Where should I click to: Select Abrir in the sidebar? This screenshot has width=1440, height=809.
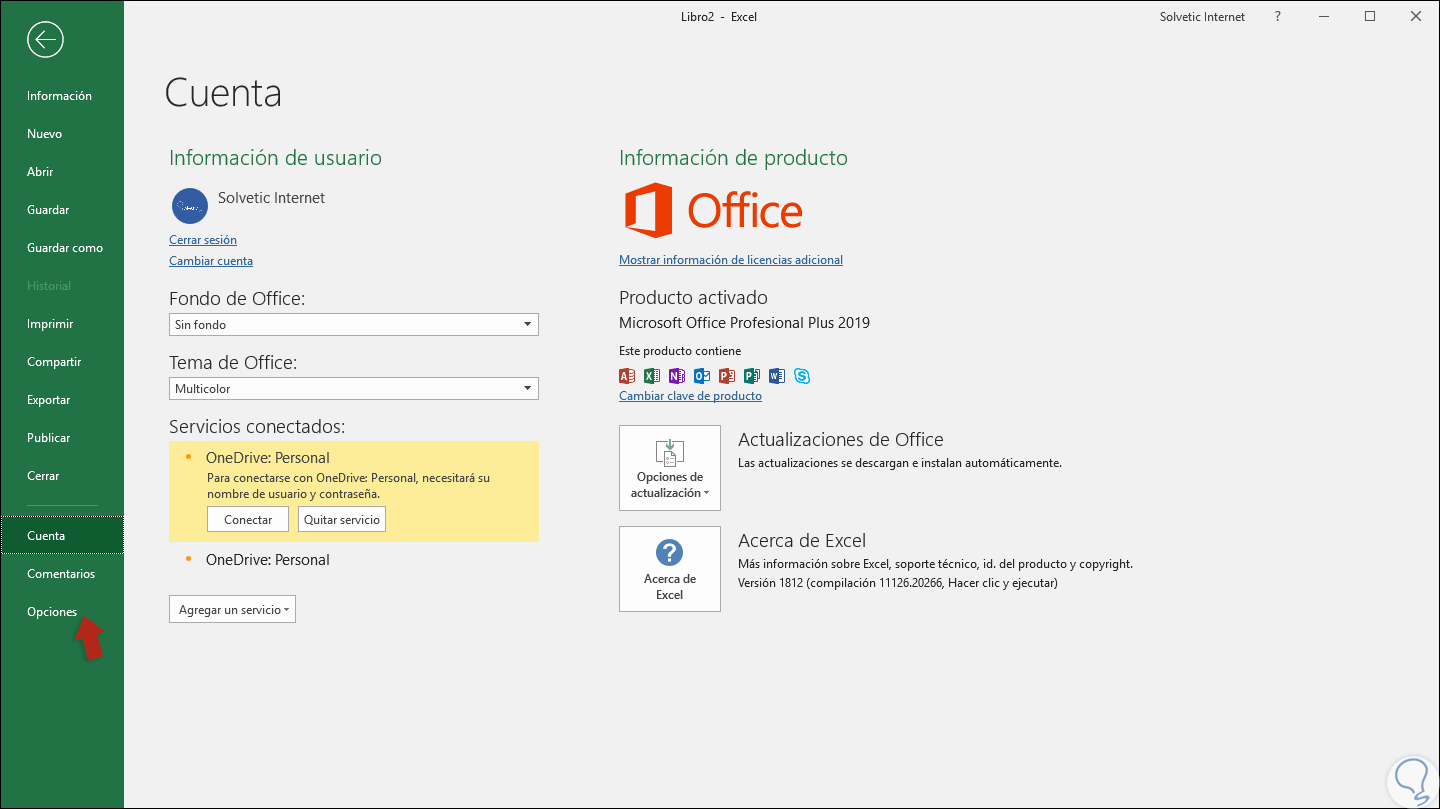coord(62,172)
